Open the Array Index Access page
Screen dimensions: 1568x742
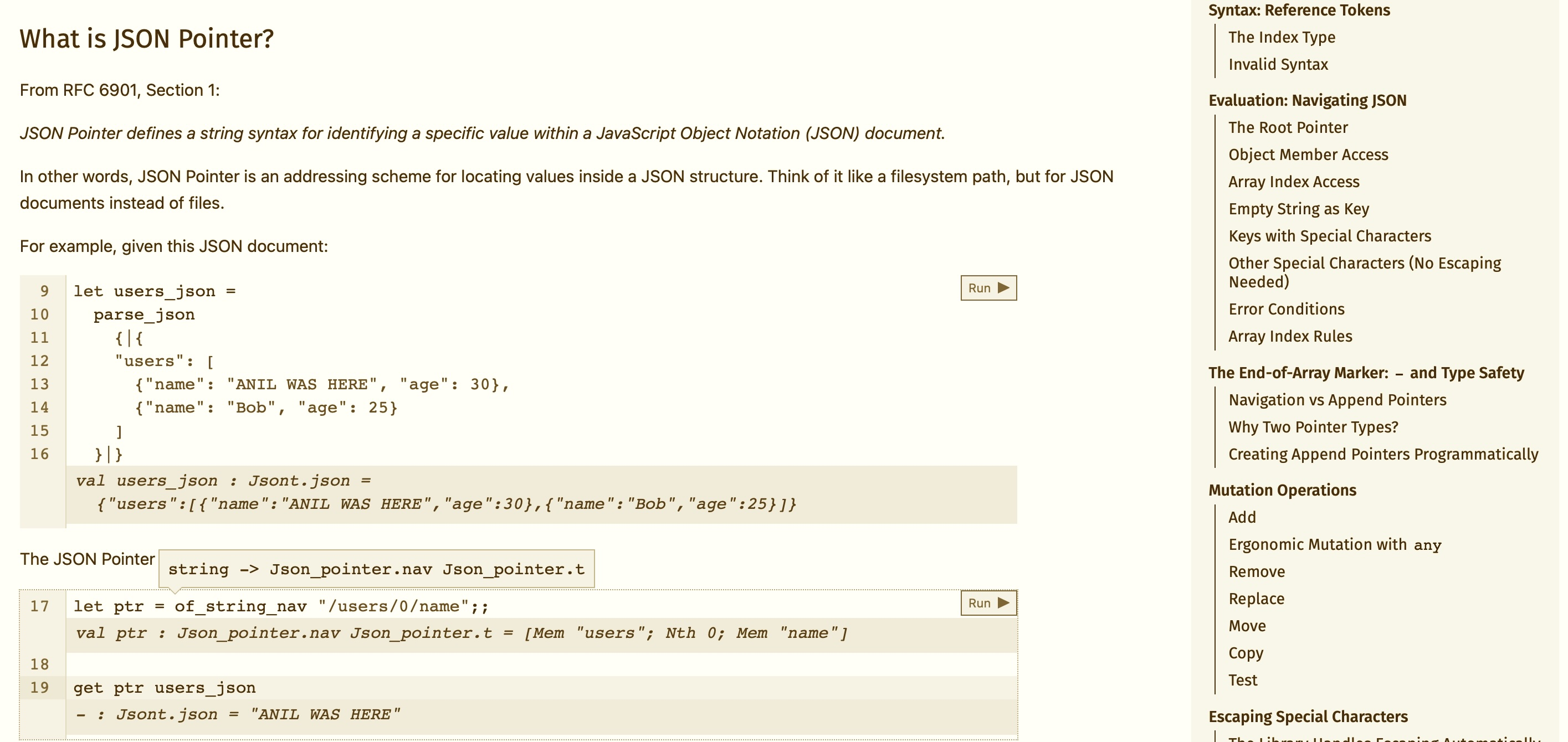1294,181
